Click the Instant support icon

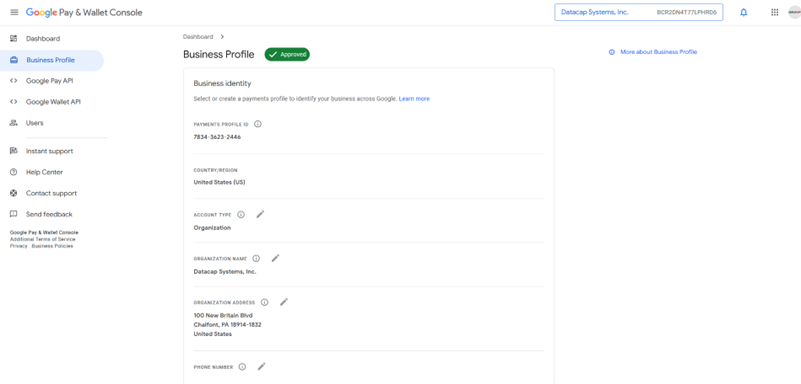click(14, 151)
